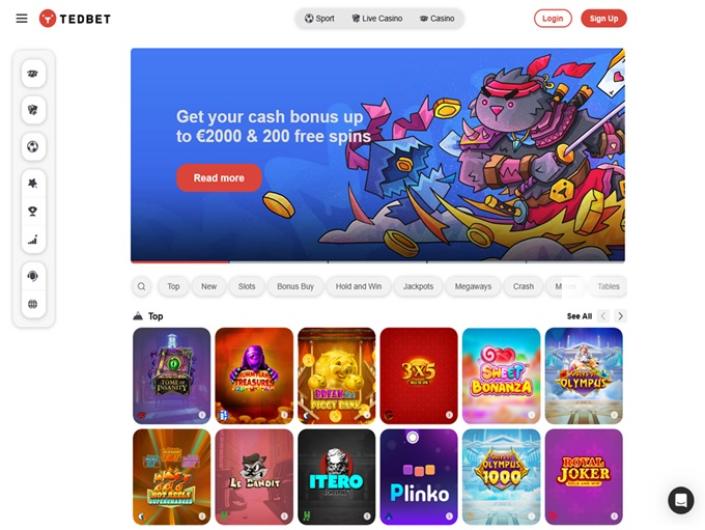Open the live chat bubble icon
Viewport: 705px width, 530px height.
click(x=681, y=500)
